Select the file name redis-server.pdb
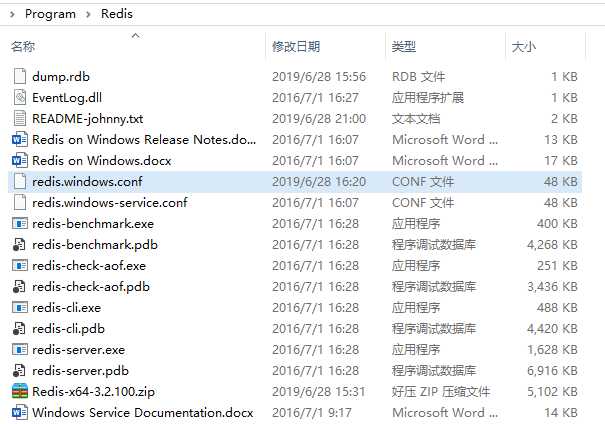 [81, 371]
